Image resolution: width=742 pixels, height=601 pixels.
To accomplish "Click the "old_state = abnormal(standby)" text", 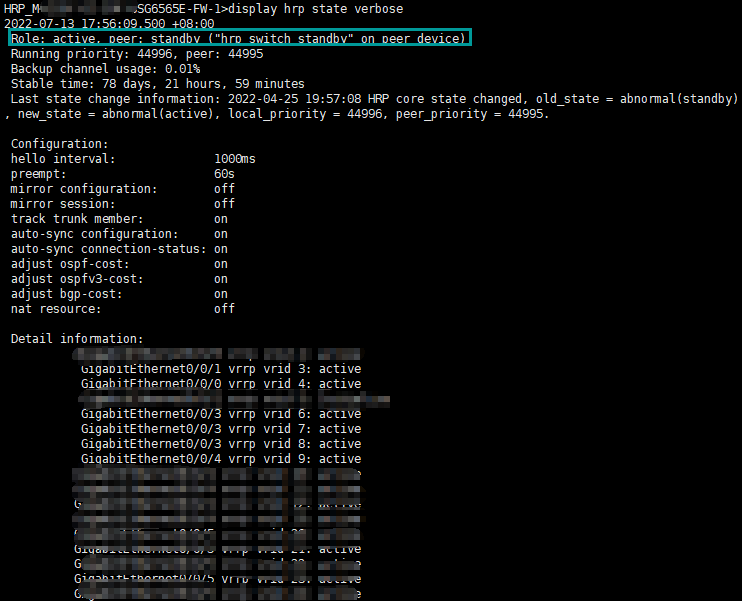I will (x=637, y=99).
